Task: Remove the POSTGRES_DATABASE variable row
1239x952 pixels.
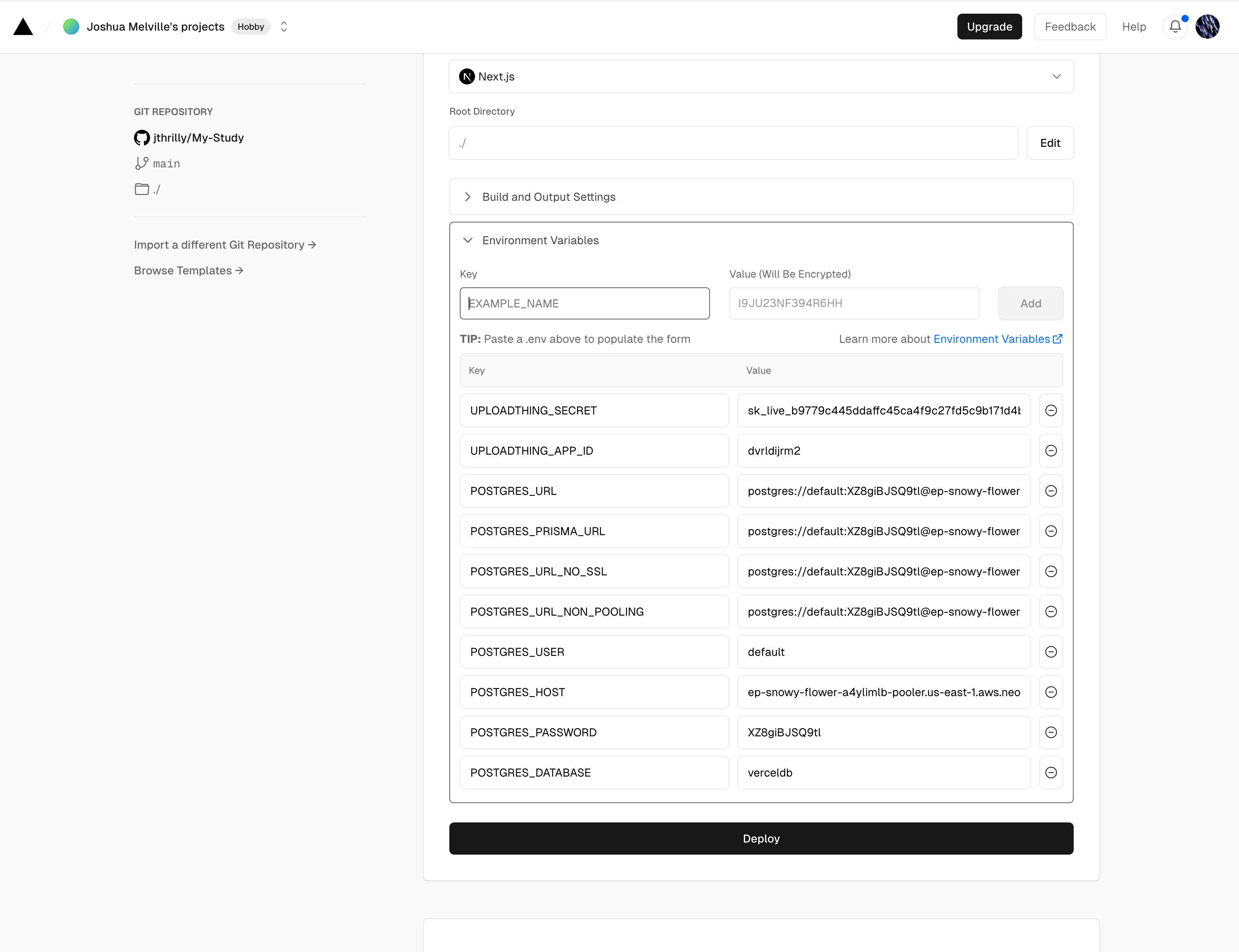Action: [x=1050, y=773]
